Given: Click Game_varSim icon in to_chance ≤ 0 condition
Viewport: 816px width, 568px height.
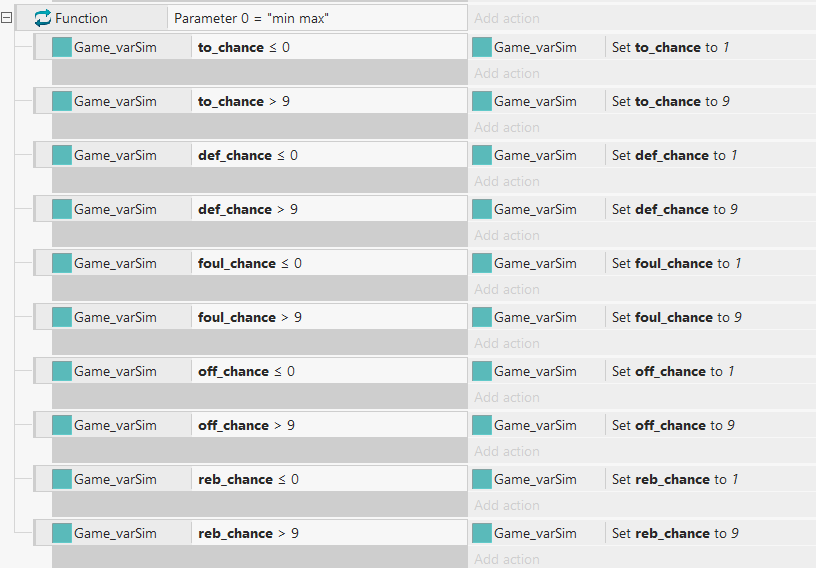Looking at the screenshot, I should pyautogui.click(x=62, y=47).
